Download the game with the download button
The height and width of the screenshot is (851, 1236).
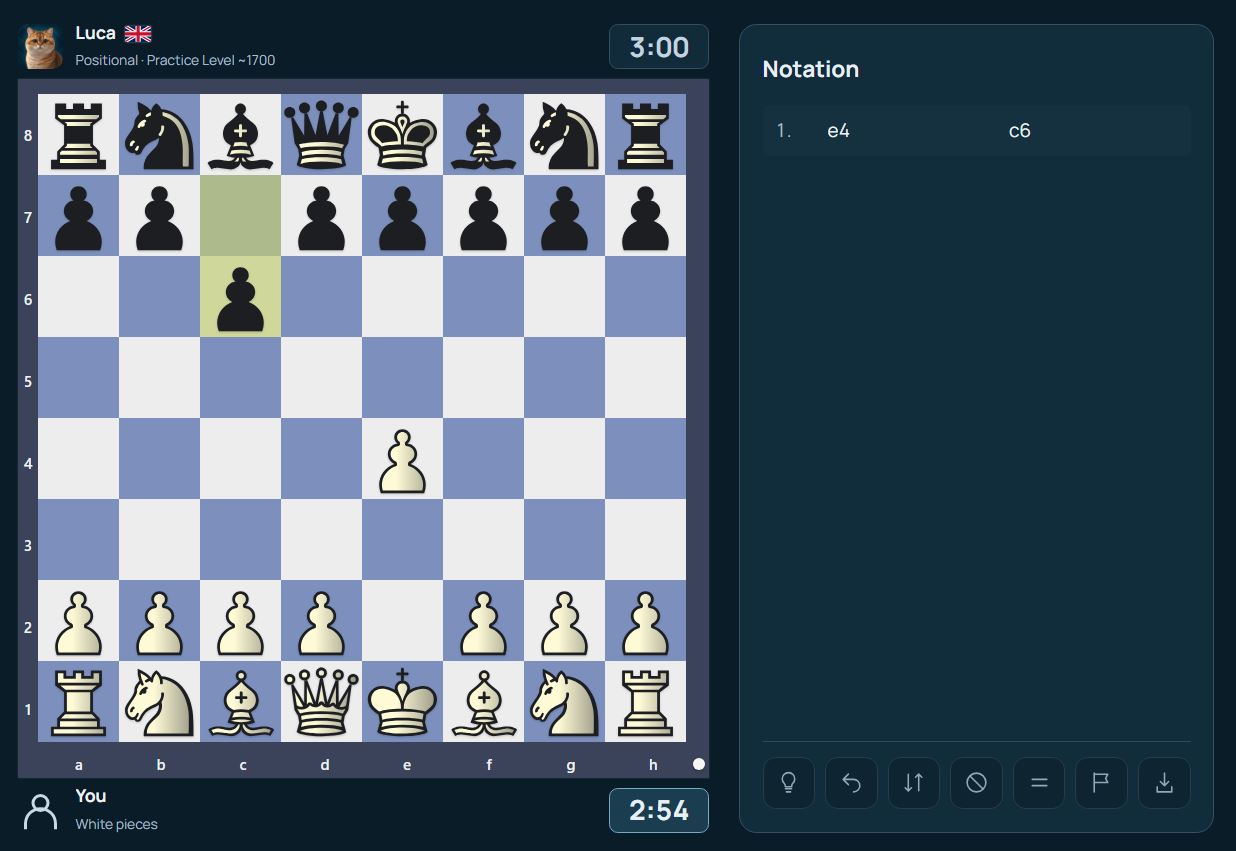point(1164,783)
